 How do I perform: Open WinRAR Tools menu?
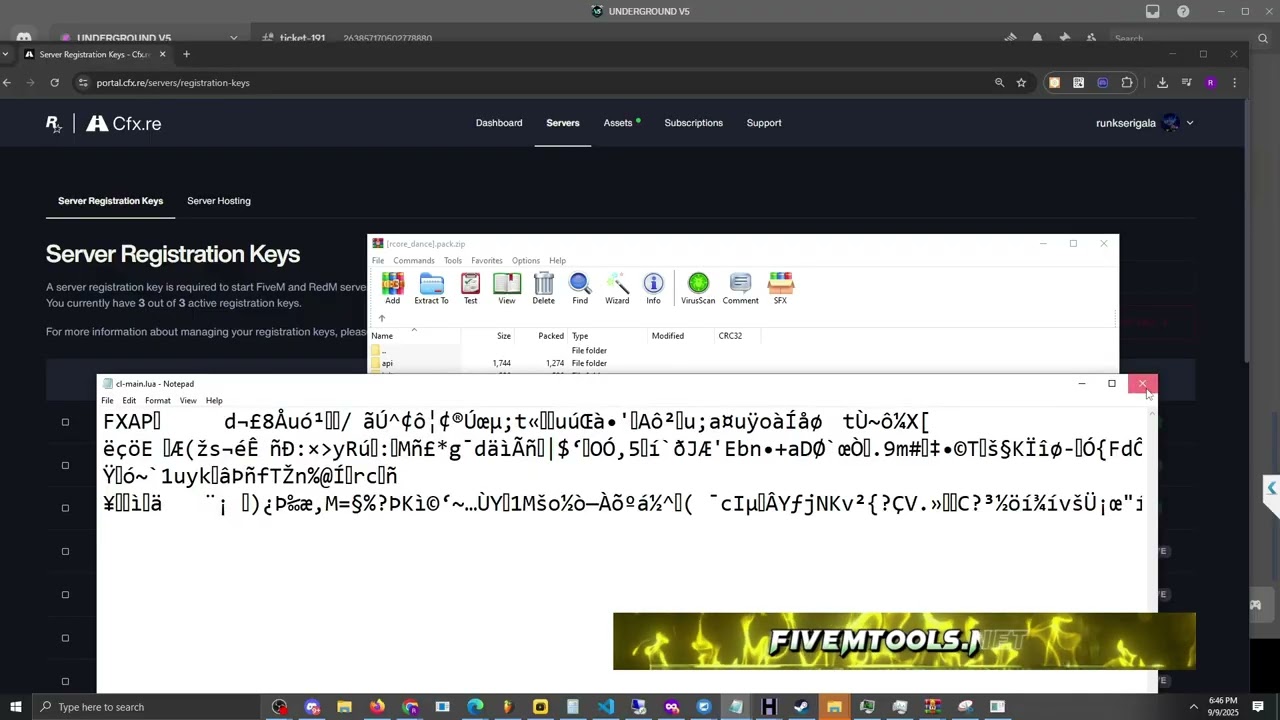453,261
